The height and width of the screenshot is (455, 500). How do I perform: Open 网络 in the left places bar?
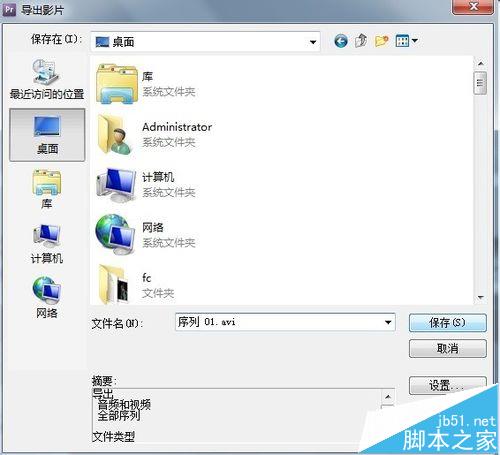coord(47,297)
